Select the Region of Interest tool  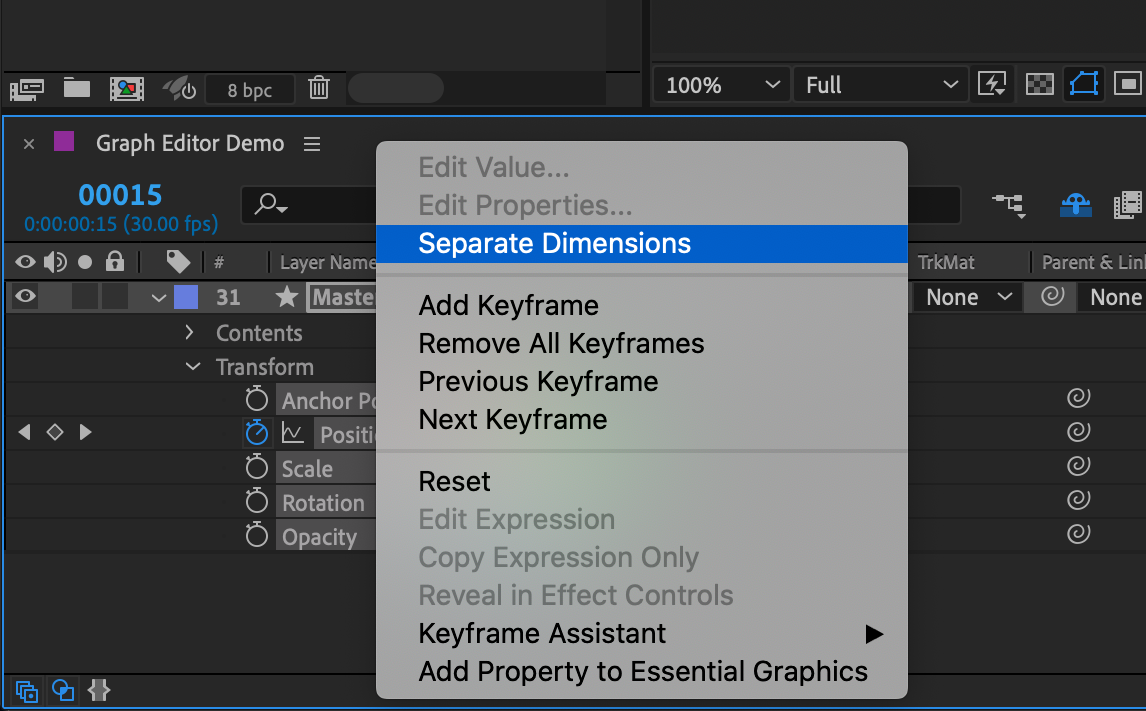[1083, 84]
